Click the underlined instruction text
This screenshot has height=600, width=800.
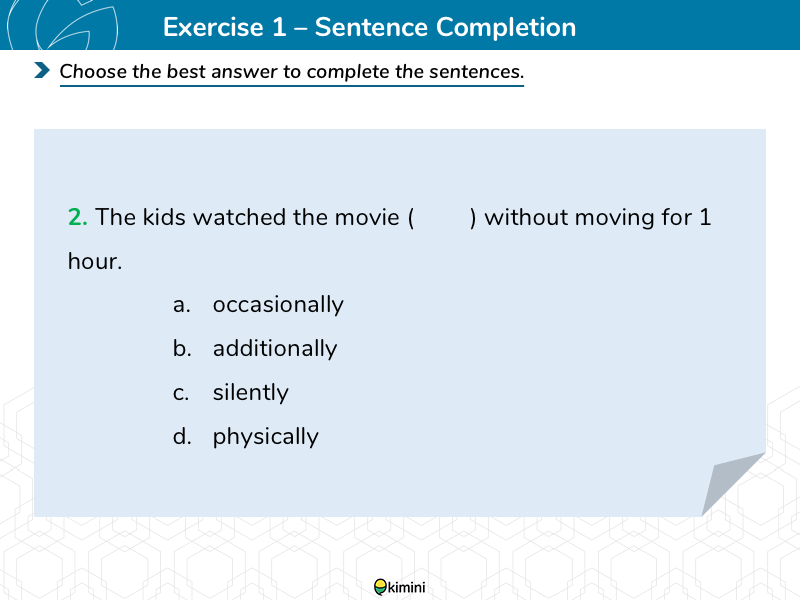[x=292, y=72]
